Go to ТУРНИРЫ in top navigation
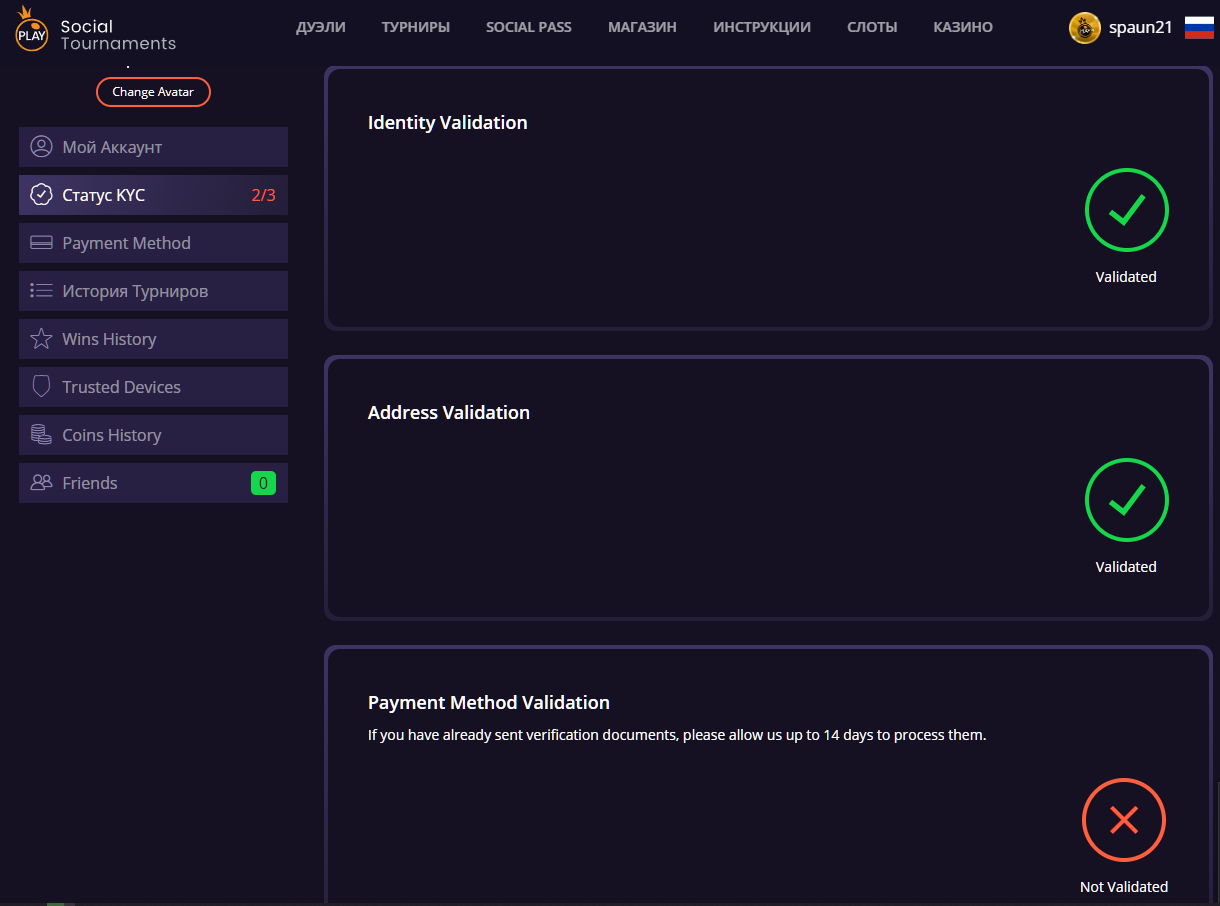This screenshot has height=906, width=1220. 415,27
